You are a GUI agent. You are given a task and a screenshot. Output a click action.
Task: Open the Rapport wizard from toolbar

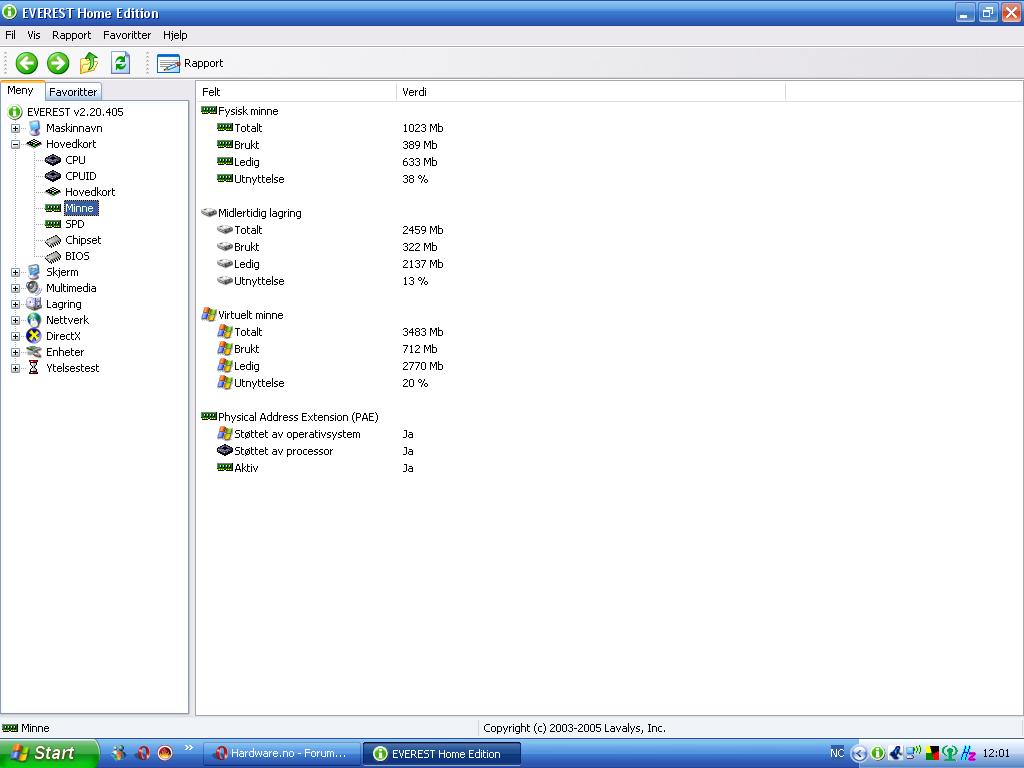point(190,63)
